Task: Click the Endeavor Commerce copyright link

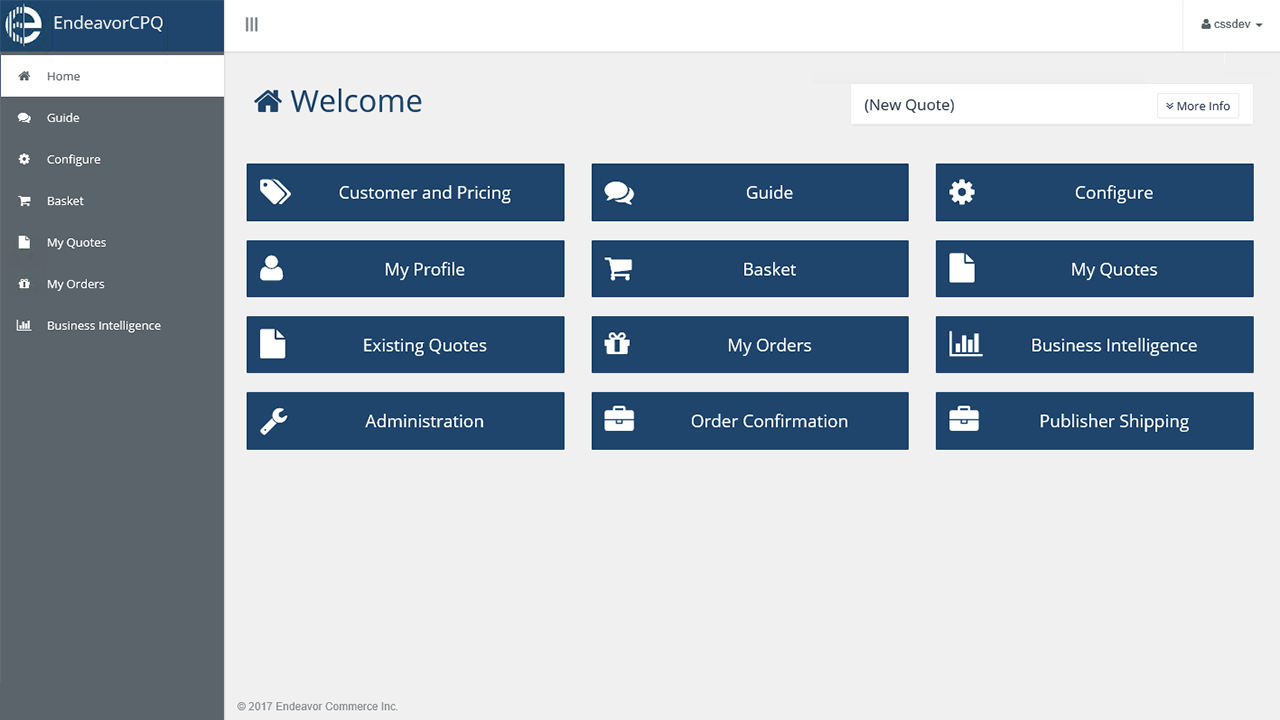Action: click(318, 706)
